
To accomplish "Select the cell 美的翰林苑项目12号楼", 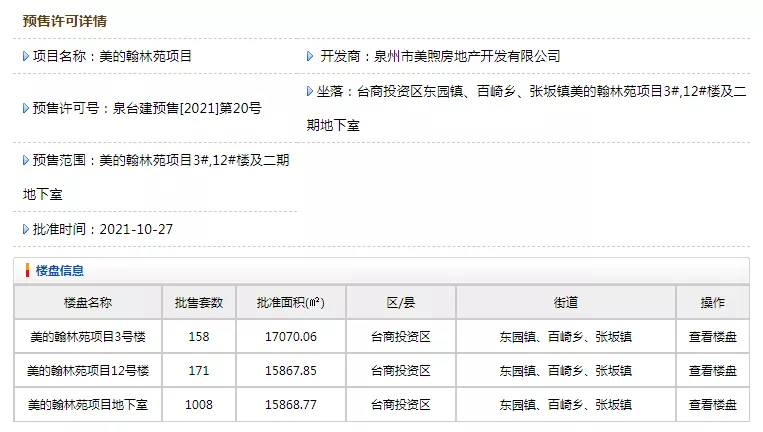I will click(88, 371).
